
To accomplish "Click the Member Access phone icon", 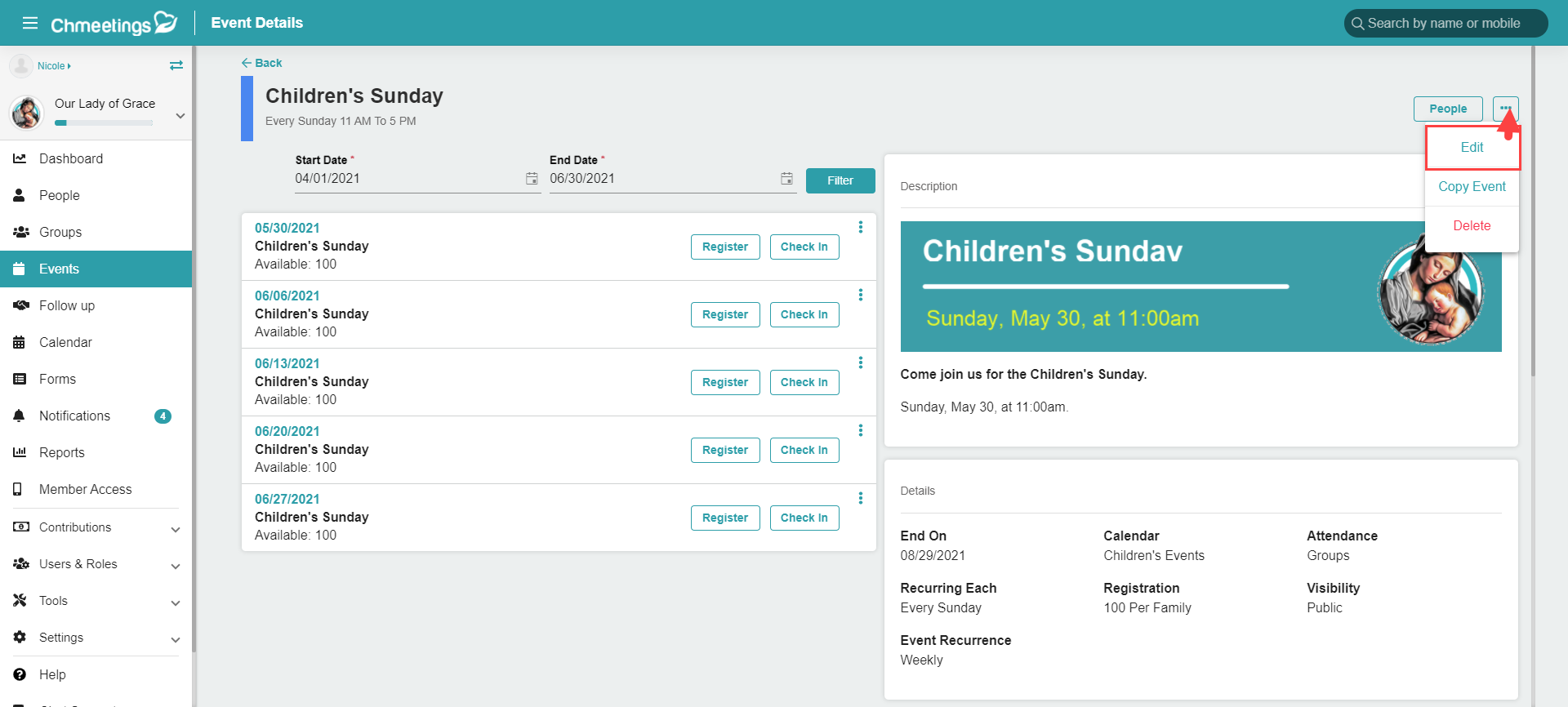I will (x=18, y=489).
